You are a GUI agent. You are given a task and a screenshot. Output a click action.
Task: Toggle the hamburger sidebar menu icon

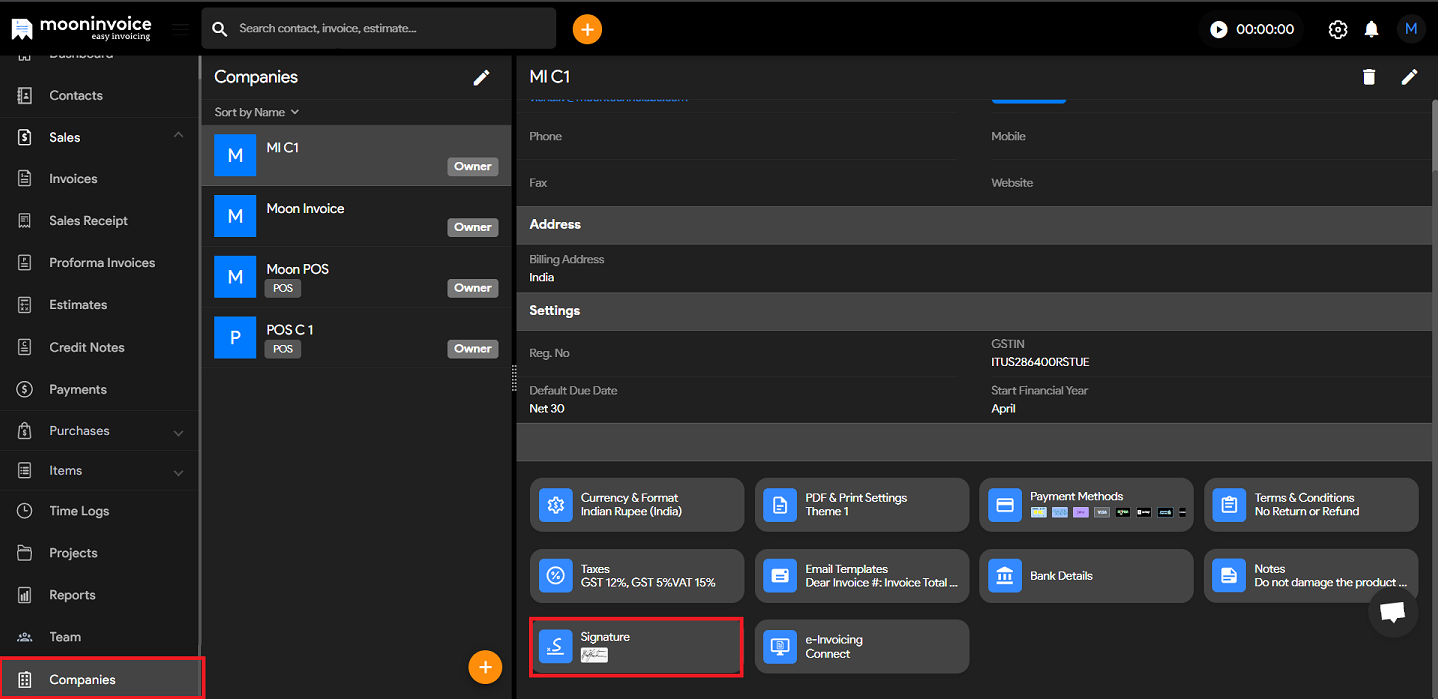(180, 29)
